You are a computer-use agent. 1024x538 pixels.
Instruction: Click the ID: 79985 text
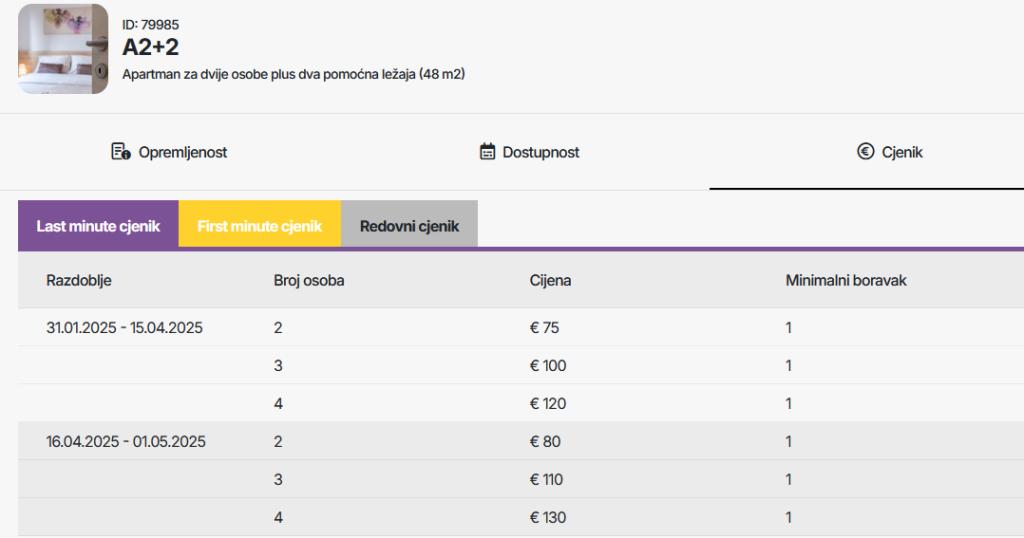(150, 24)
